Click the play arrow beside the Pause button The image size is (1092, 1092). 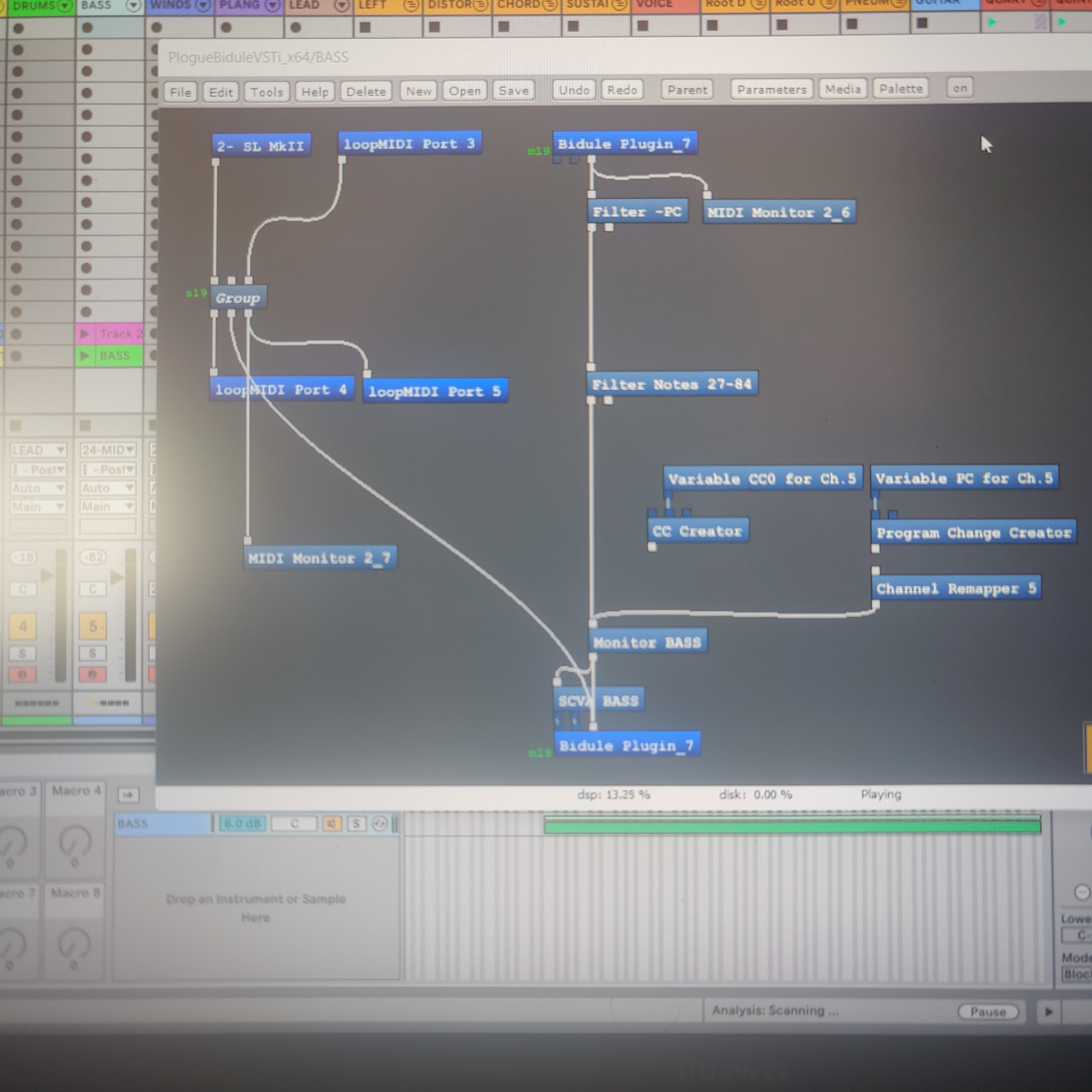pyautogui.click(x=1048, y=1011)
